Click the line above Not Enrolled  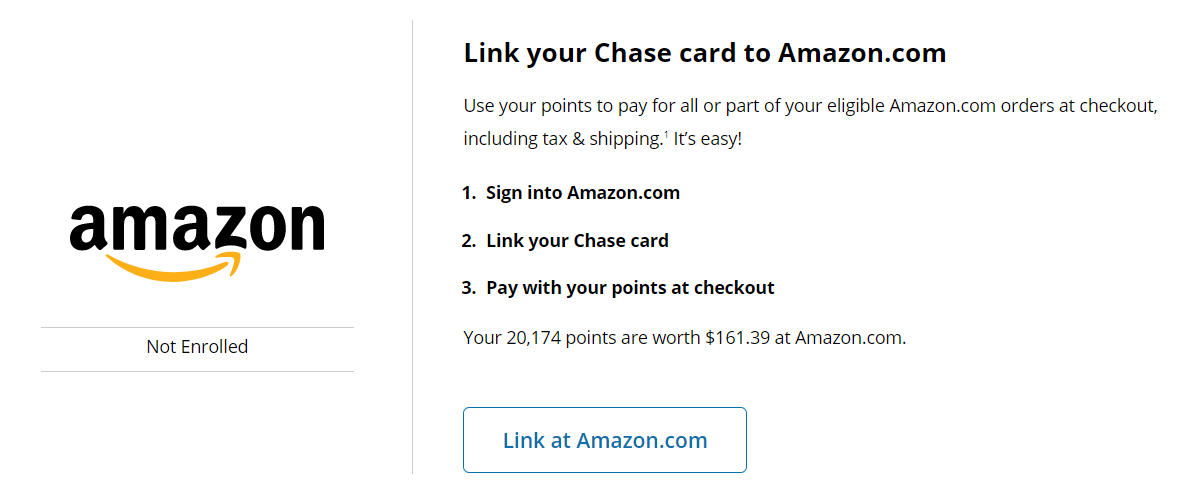click(197, 327)
